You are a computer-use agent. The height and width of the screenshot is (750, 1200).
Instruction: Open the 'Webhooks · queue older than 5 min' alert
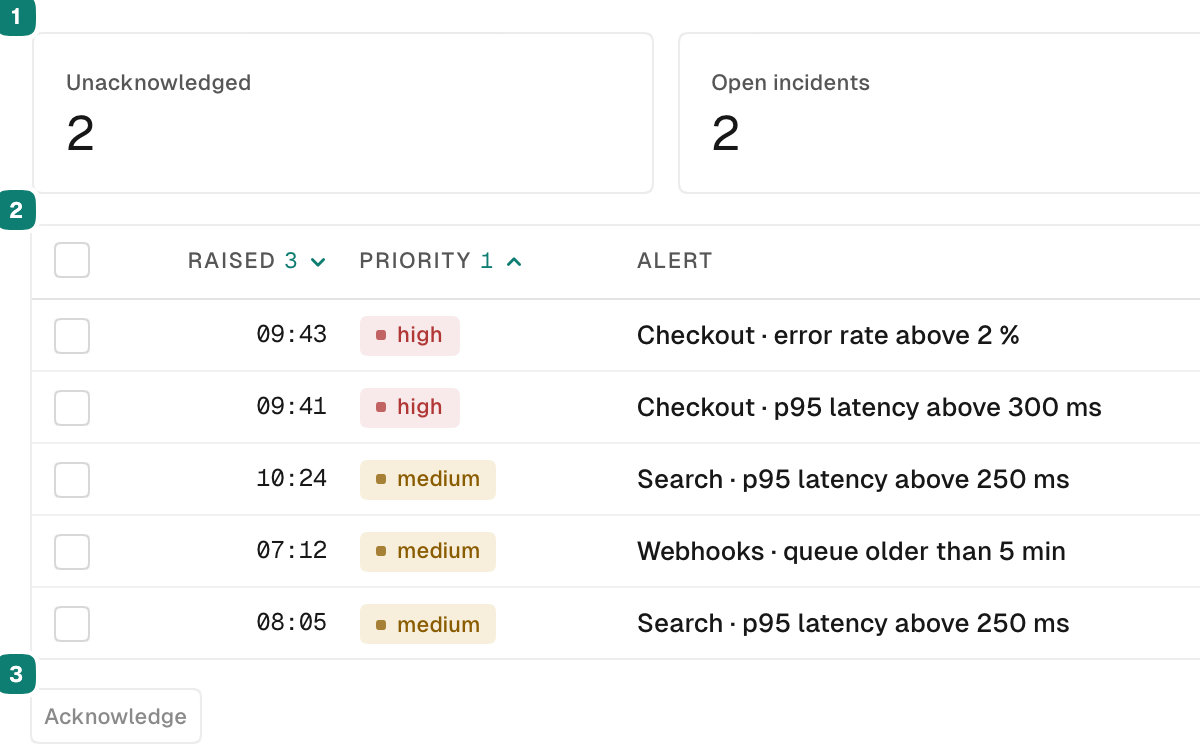click(x=851, y=552)
